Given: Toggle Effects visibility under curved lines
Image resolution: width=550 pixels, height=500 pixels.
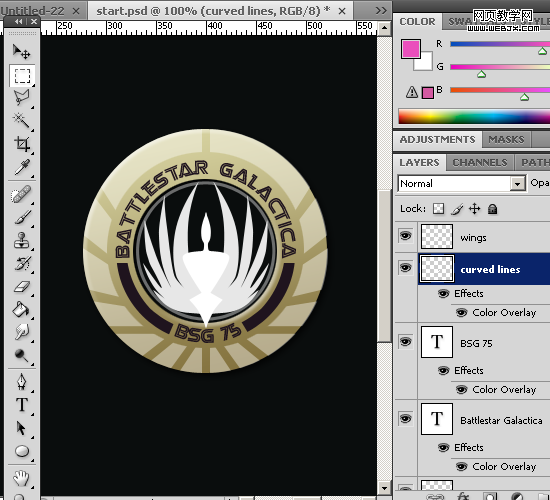Looking at the screenshot, I should click(x=443, y=293).
